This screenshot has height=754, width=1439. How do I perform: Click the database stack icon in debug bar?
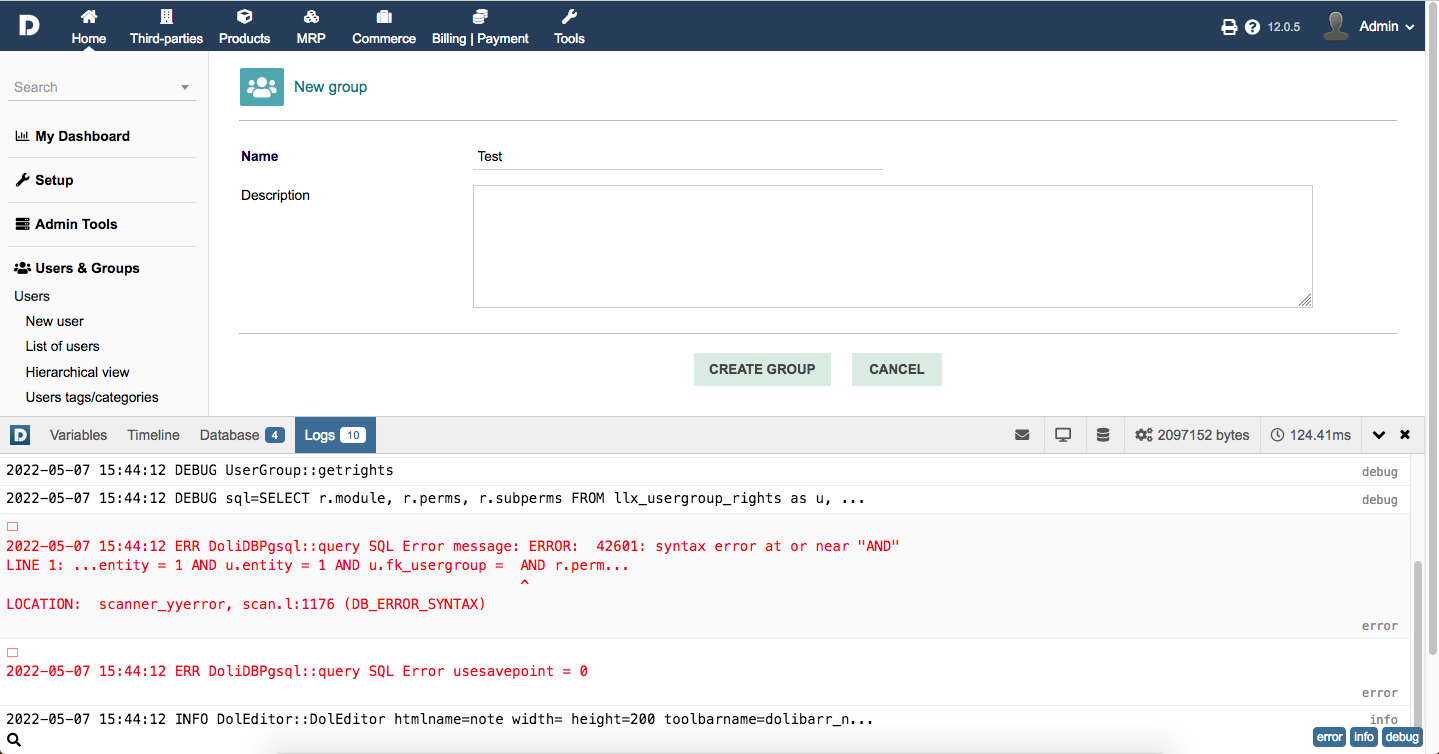(x=1103, y=435)
